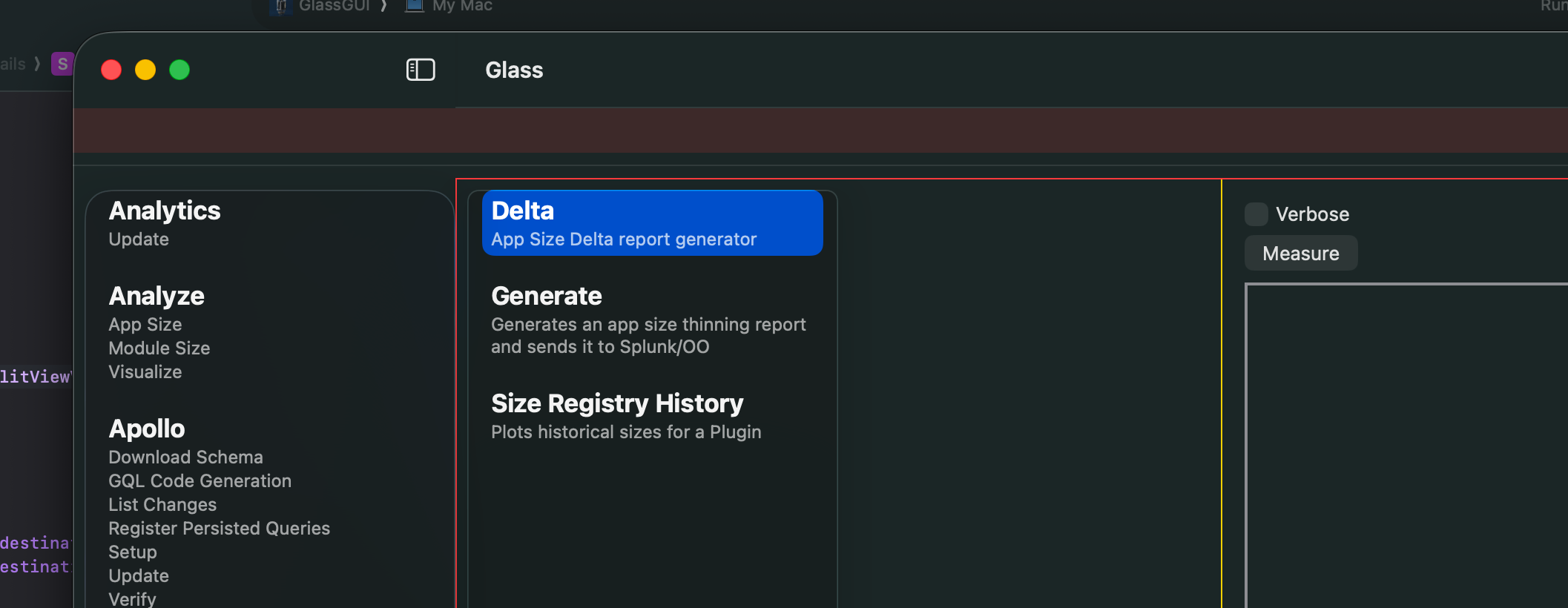Screen dimensions: 1568x608
Task: Click the purple S icon in Xcode
Action: (62, 64)
